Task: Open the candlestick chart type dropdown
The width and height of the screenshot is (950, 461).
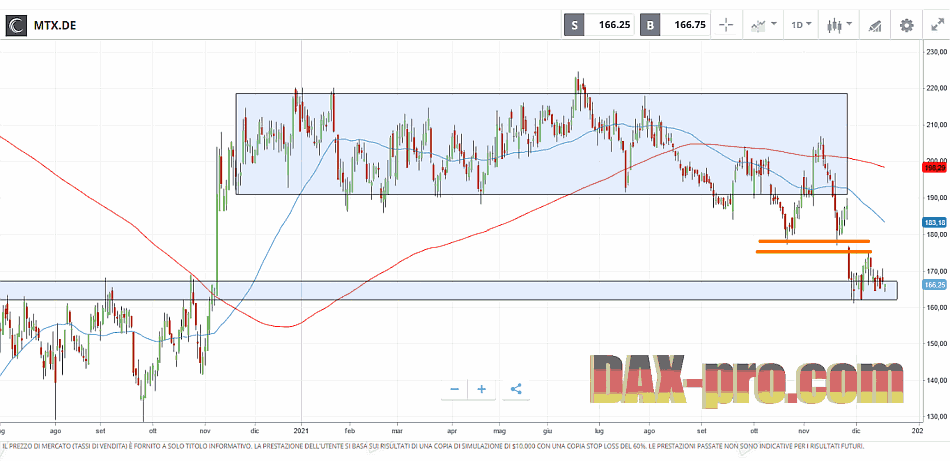Action: (839, 25)
